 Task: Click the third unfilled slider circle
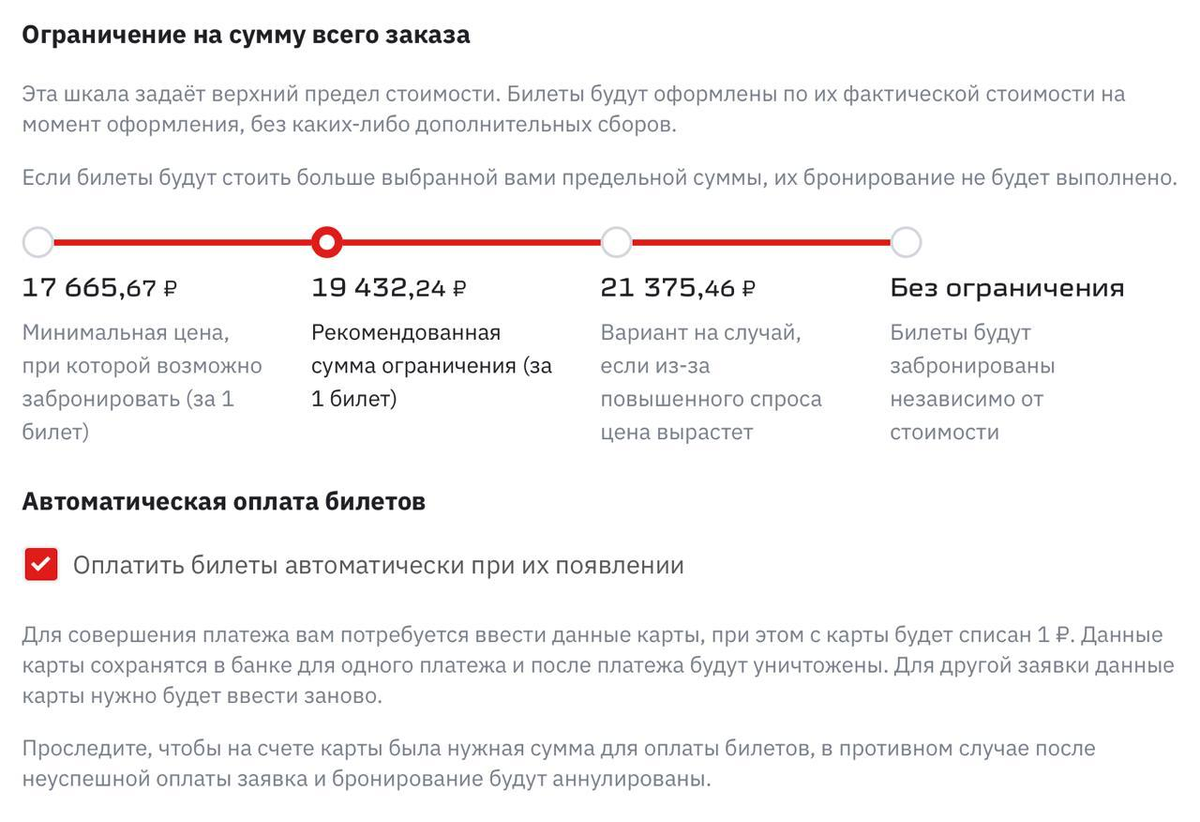[x=616, y=241]
